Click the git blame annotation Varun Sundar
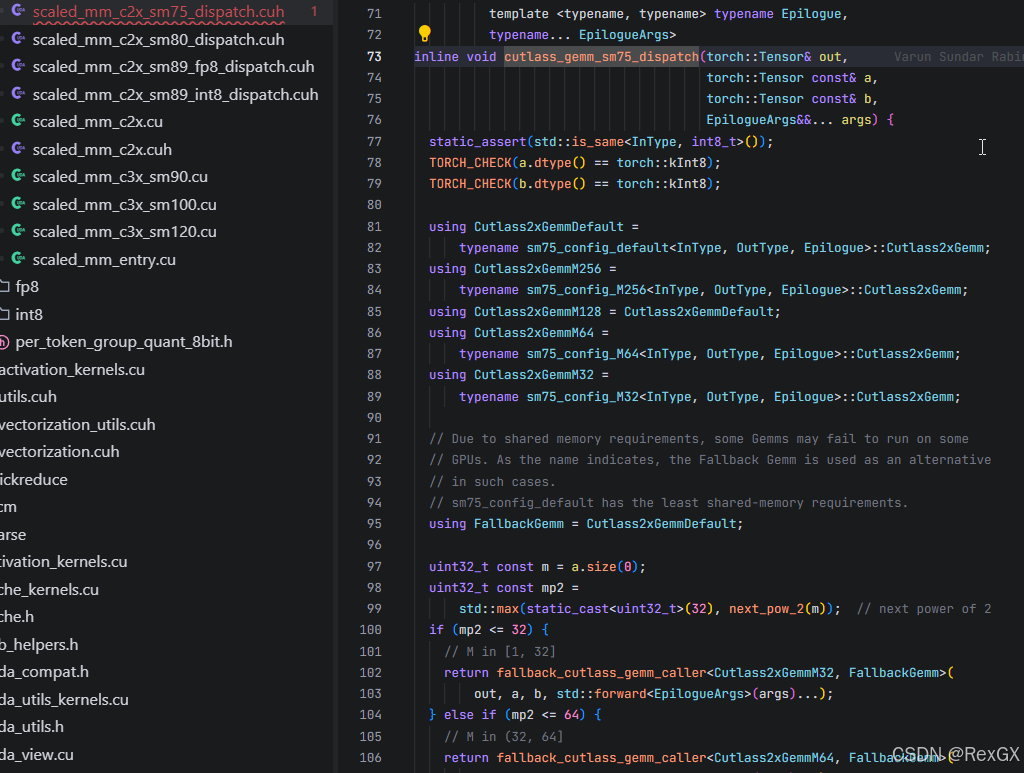1024x773 pixels. click(x=959, y=57)
